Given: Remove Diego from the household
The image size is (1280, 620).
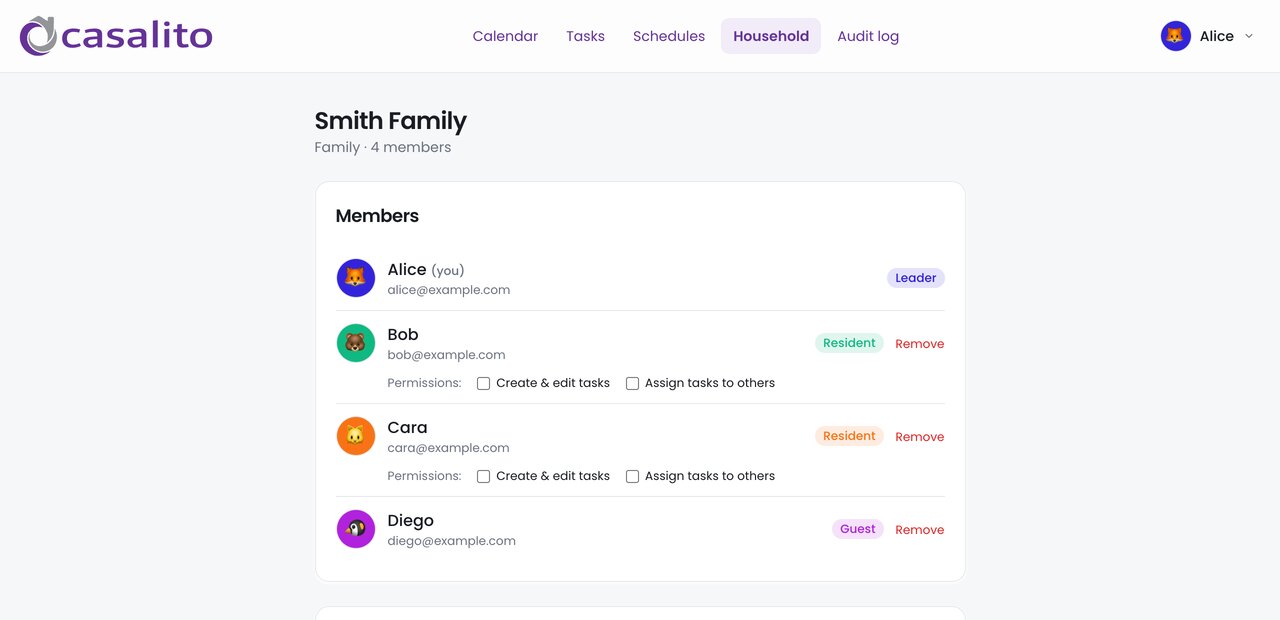Looking at the screenshot, I should click(x=920, y=530).
